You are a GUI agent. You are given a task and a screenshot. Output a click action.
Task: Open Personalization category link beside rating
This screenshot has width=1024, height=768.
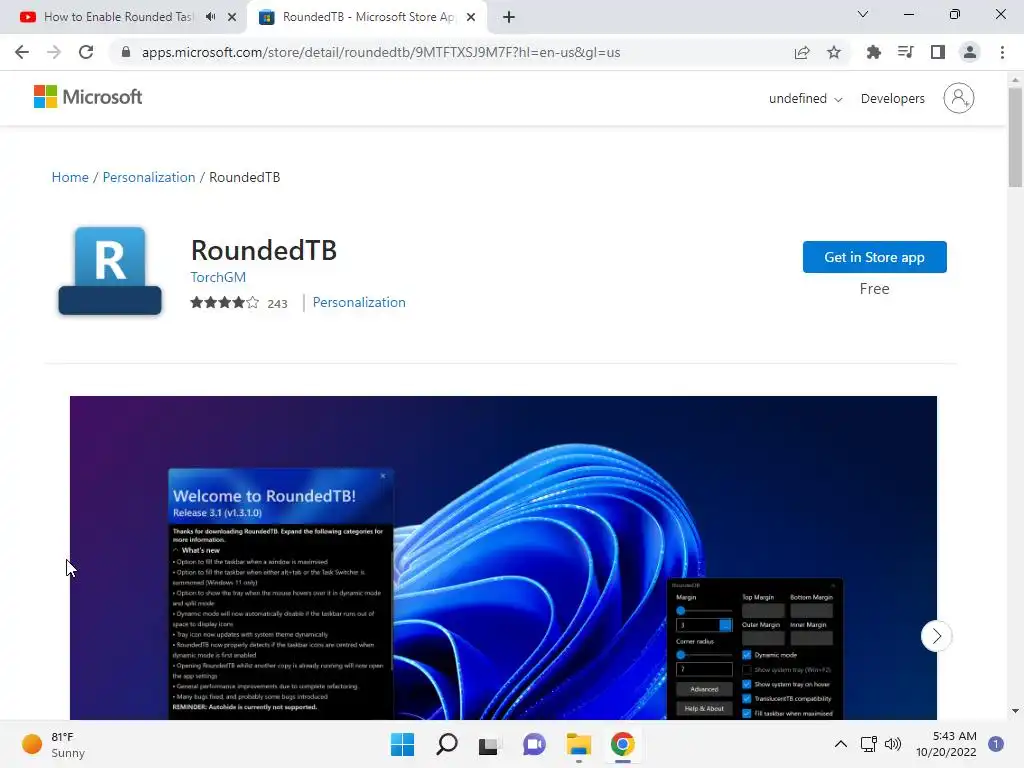359,302
